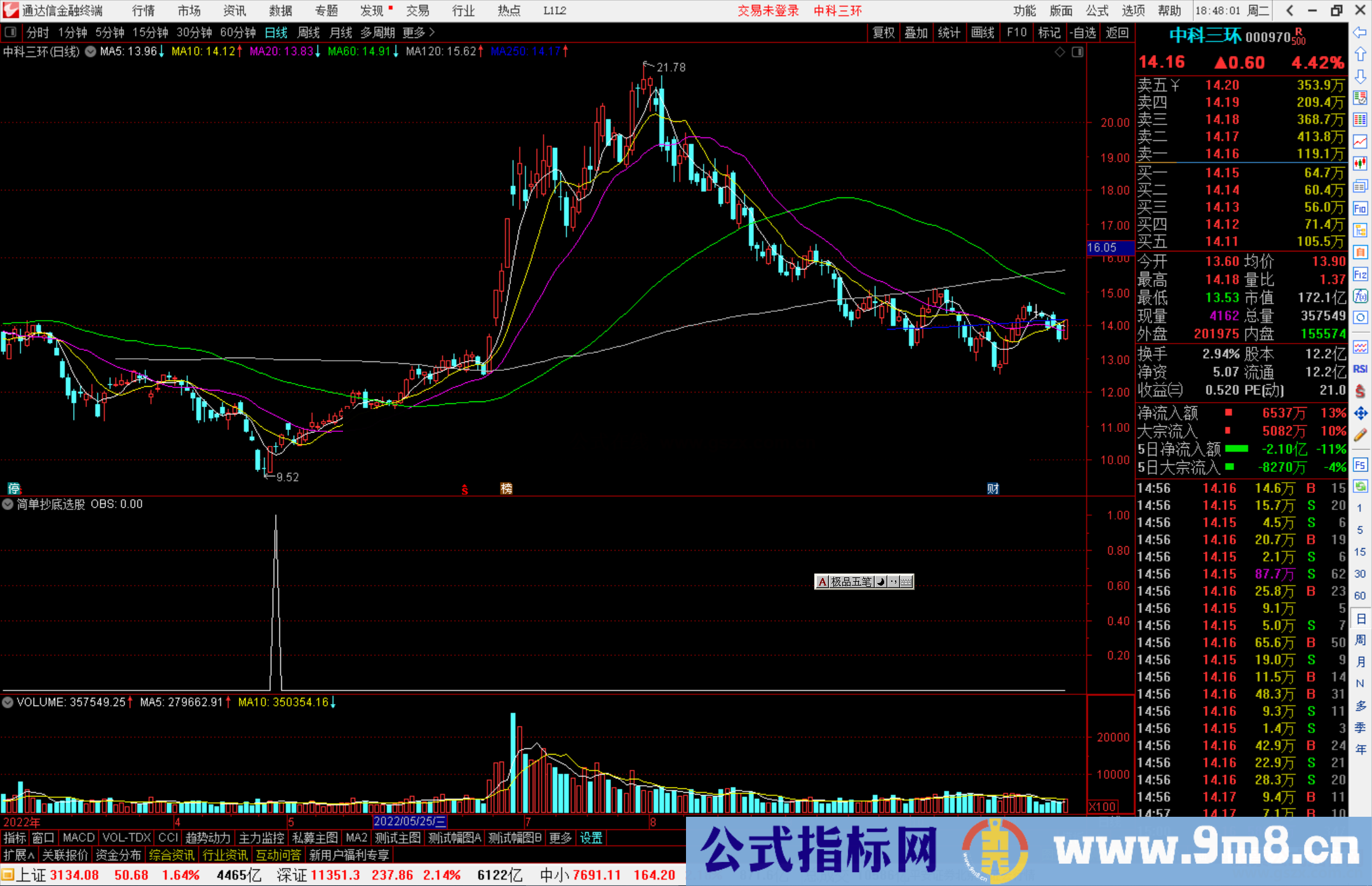Screen dimensions: 1372x886
Task: Click the F10 sidebar icon
Action: (1360, 208)
